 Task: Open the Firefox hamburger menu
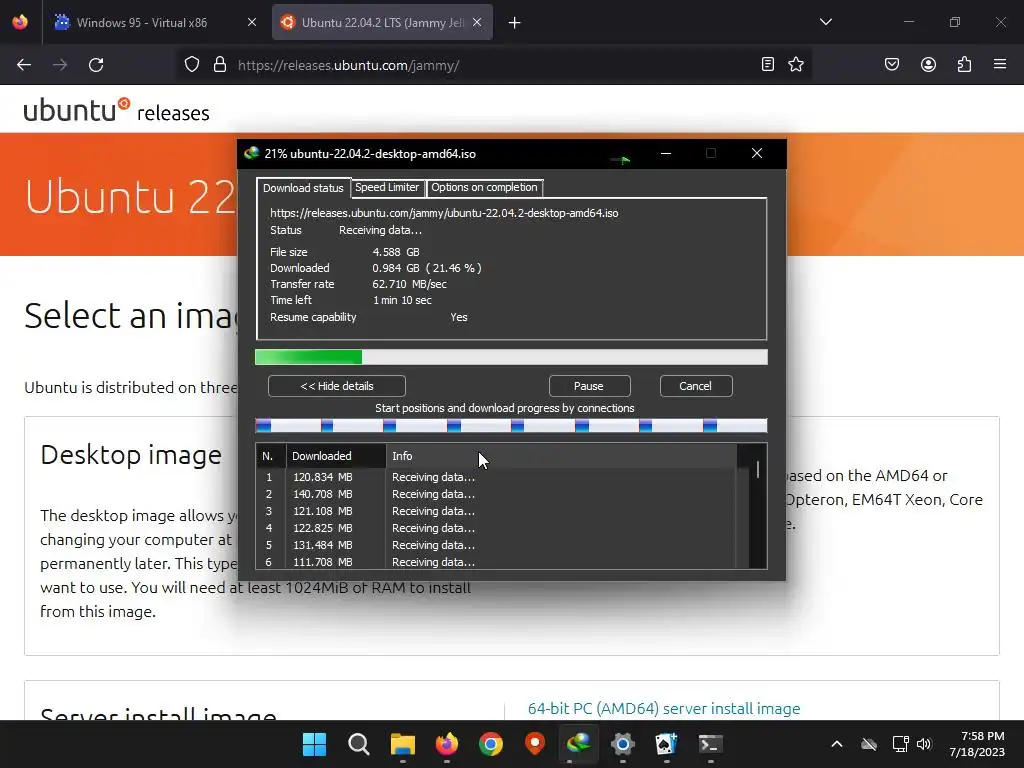click(1000, 64)
